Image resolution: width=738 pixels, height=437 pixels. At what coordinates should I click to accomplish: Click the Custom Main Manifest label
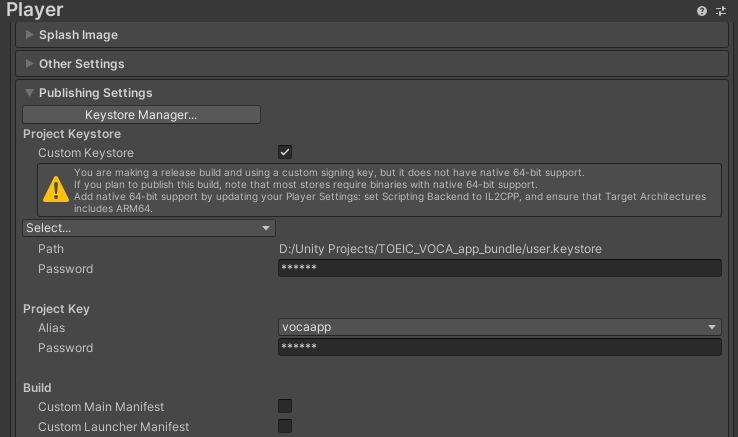pyautogui.click(x=101, y=407)
